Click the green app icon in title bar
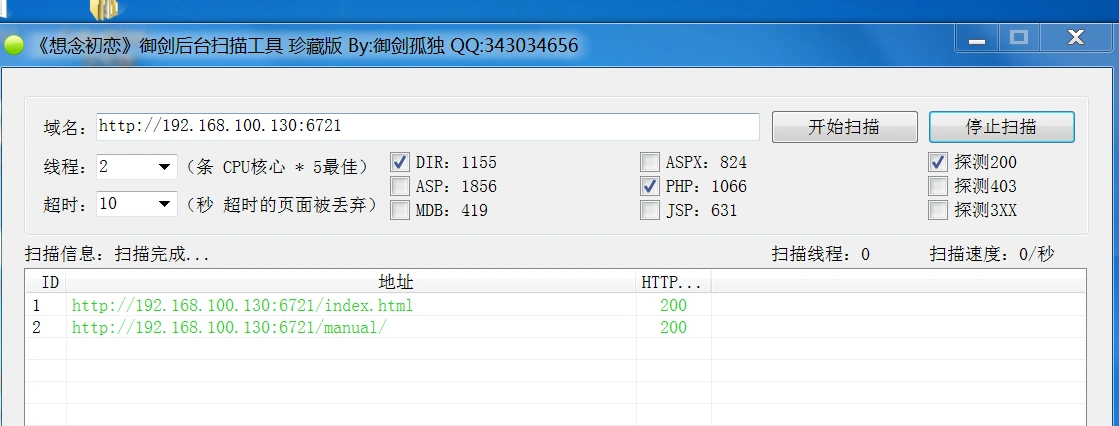This screenshot has height=426, width=1119. (x=14, y=46)
